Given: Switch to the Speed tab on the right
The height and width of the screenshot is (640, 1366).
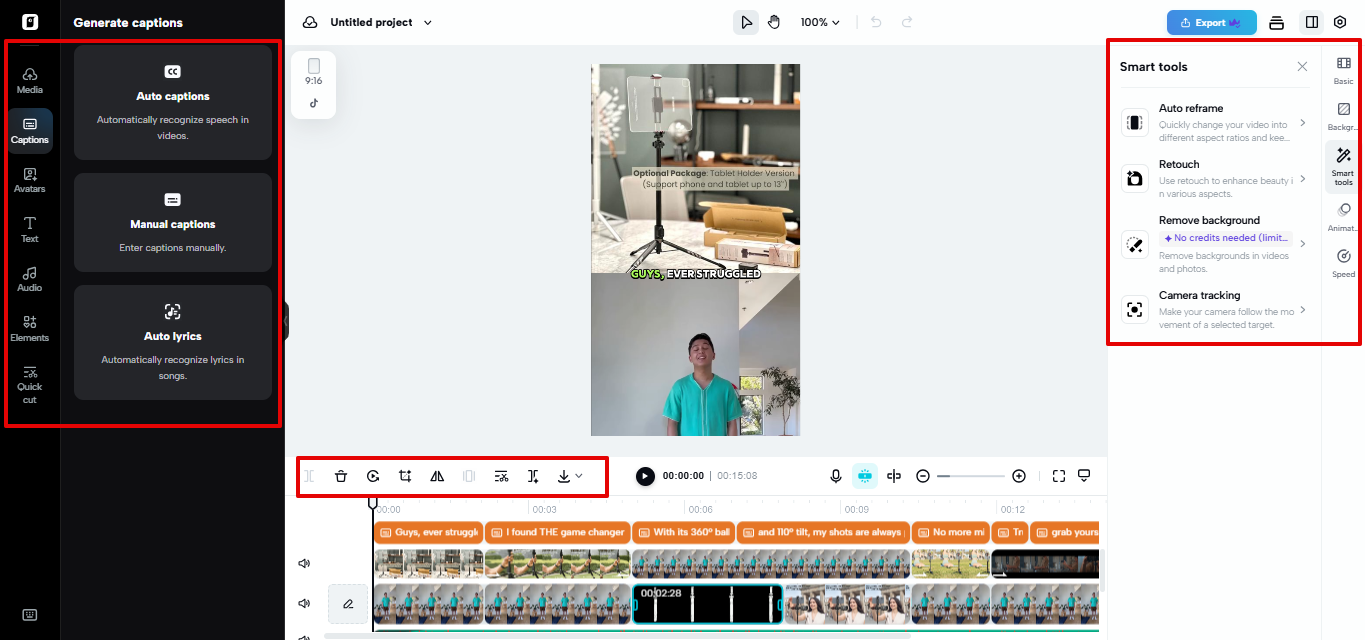Looking at the screenshot, I should (1342, 262).
